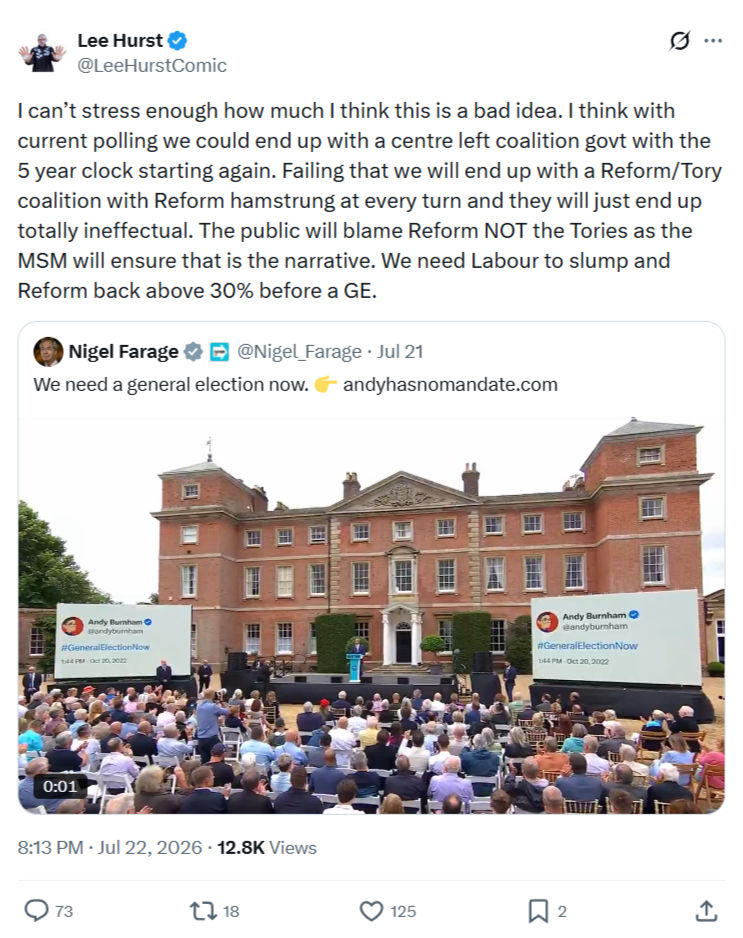
Task: Click the affiliate badge beside Nigel Farage
Action: tap(219, 352)
